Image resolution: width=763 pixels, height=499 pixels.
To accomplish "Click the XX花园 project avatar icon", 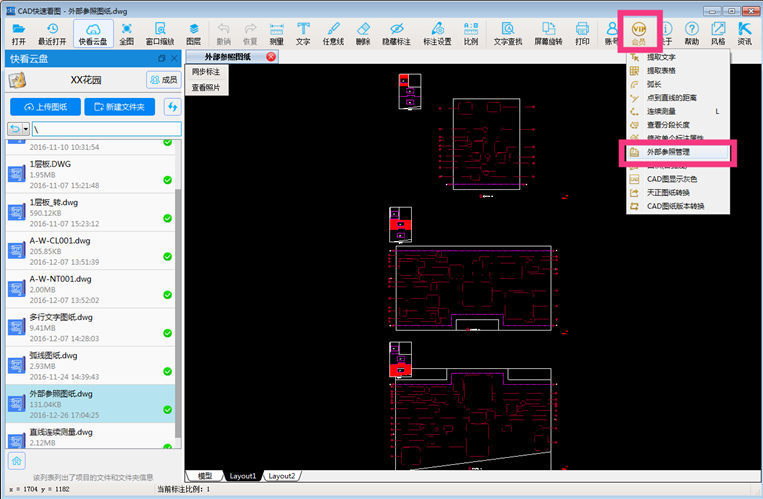I will pos(17,80).
